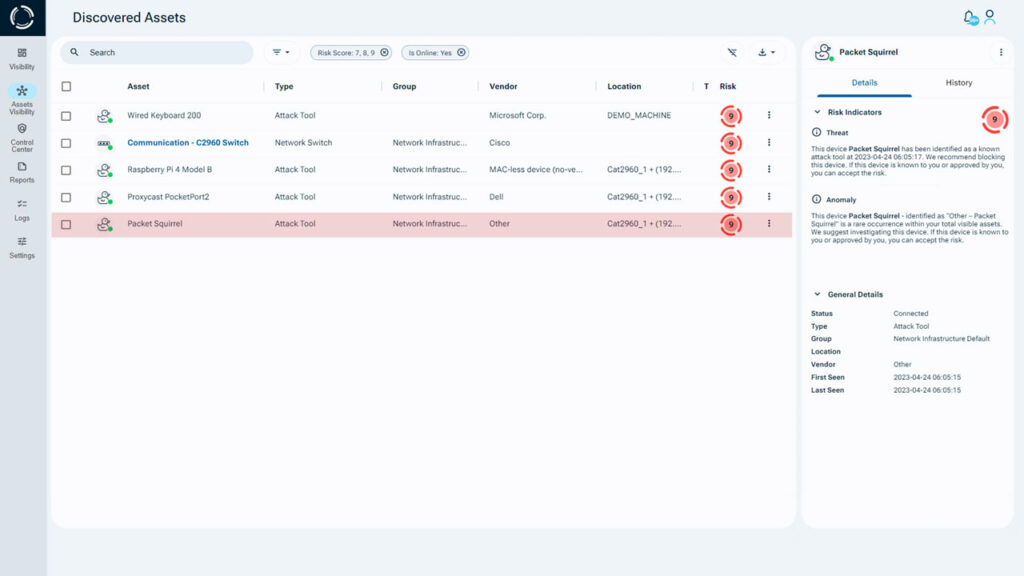Check the Wired Keyboard 200 checkbox
The width and height of the screenshot is (1024, 576).
coord(66,115)
